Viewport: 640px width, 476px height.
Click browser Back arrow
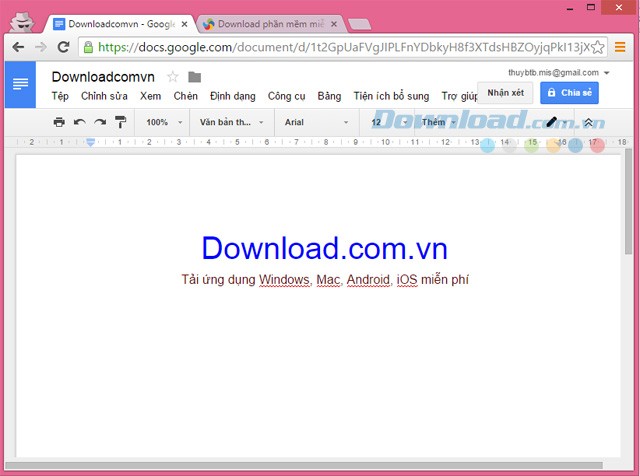[18, 47]
